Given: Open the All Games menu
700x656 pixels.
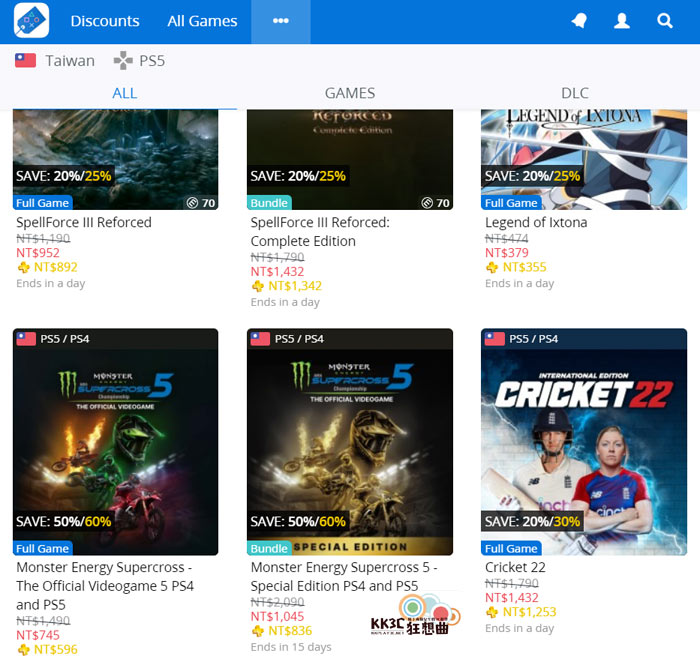Looking at the screenshot, I should (x=202, y=21).
